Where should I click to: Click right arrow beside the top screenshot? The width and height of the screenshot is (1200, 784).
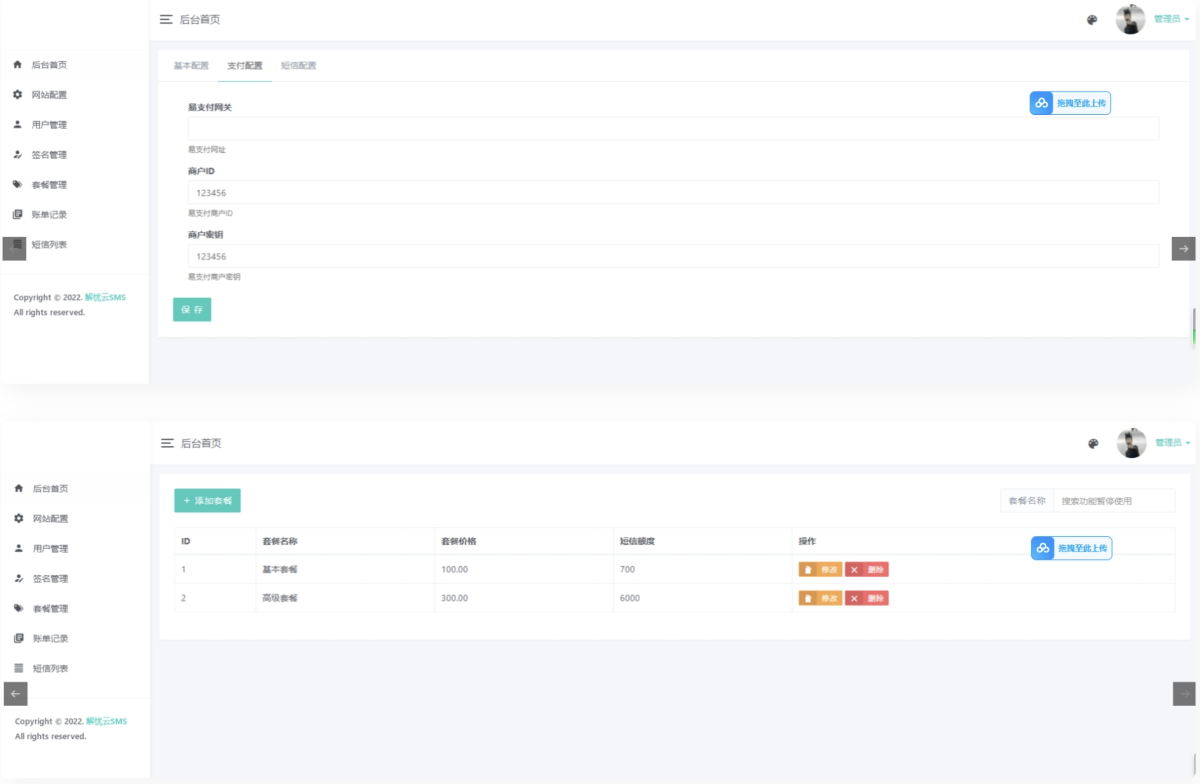1184,248
